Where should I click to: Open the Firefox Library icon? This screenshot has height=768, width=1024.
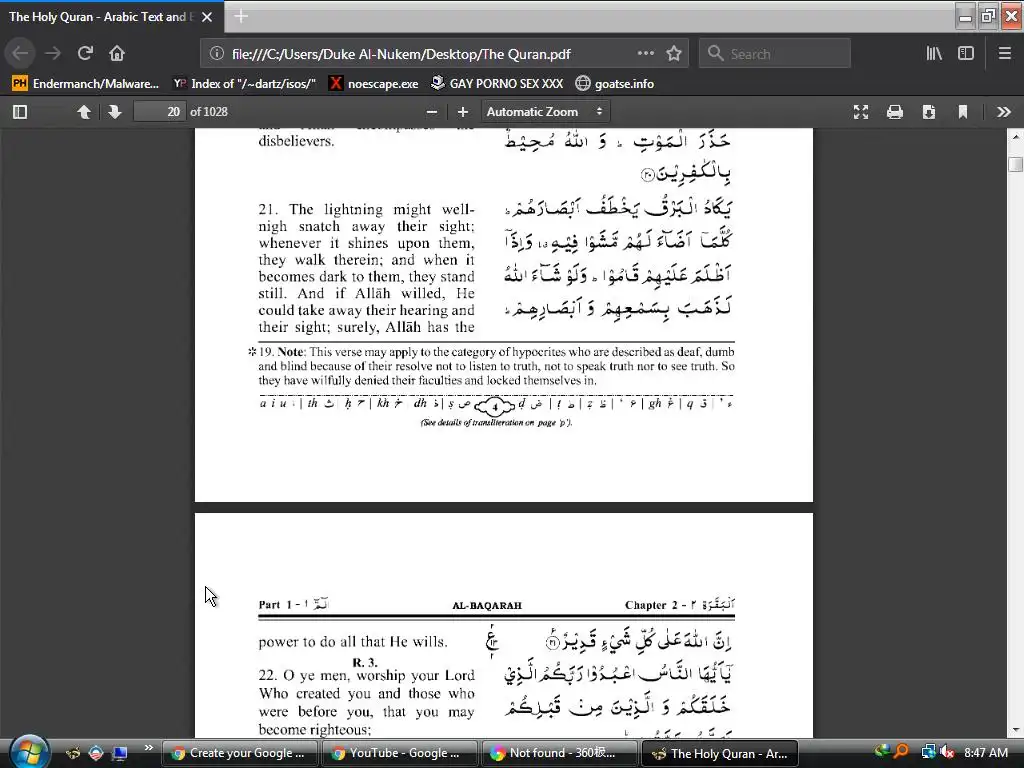(934, 54)
